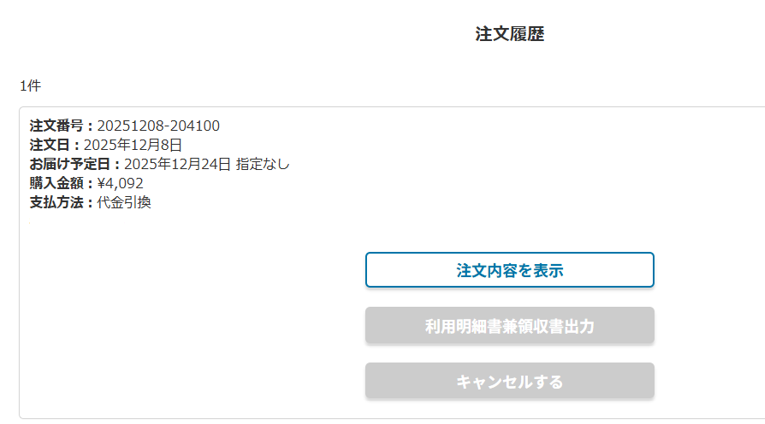This screenshot has height=424, width=765.
Task: Select the order date 2025年12月8日
Action: [133, 145]
